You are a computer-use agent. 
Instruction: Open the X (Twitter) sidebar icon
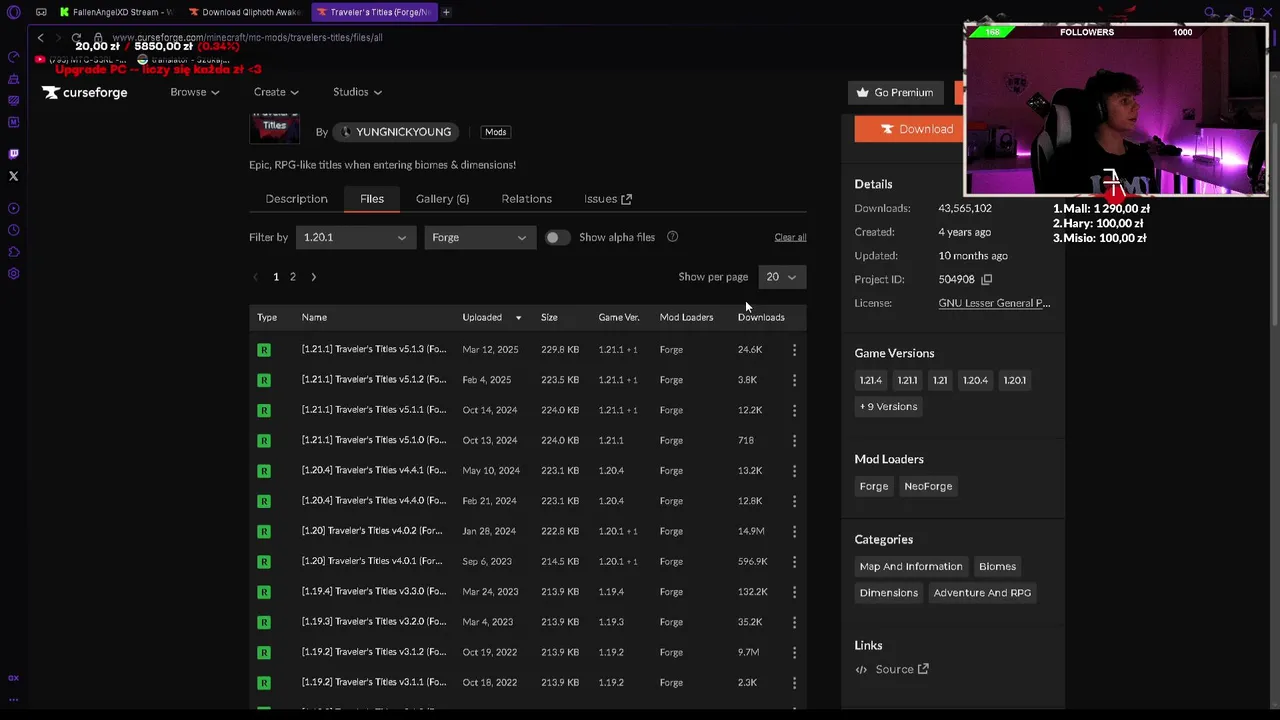[13, 176]
